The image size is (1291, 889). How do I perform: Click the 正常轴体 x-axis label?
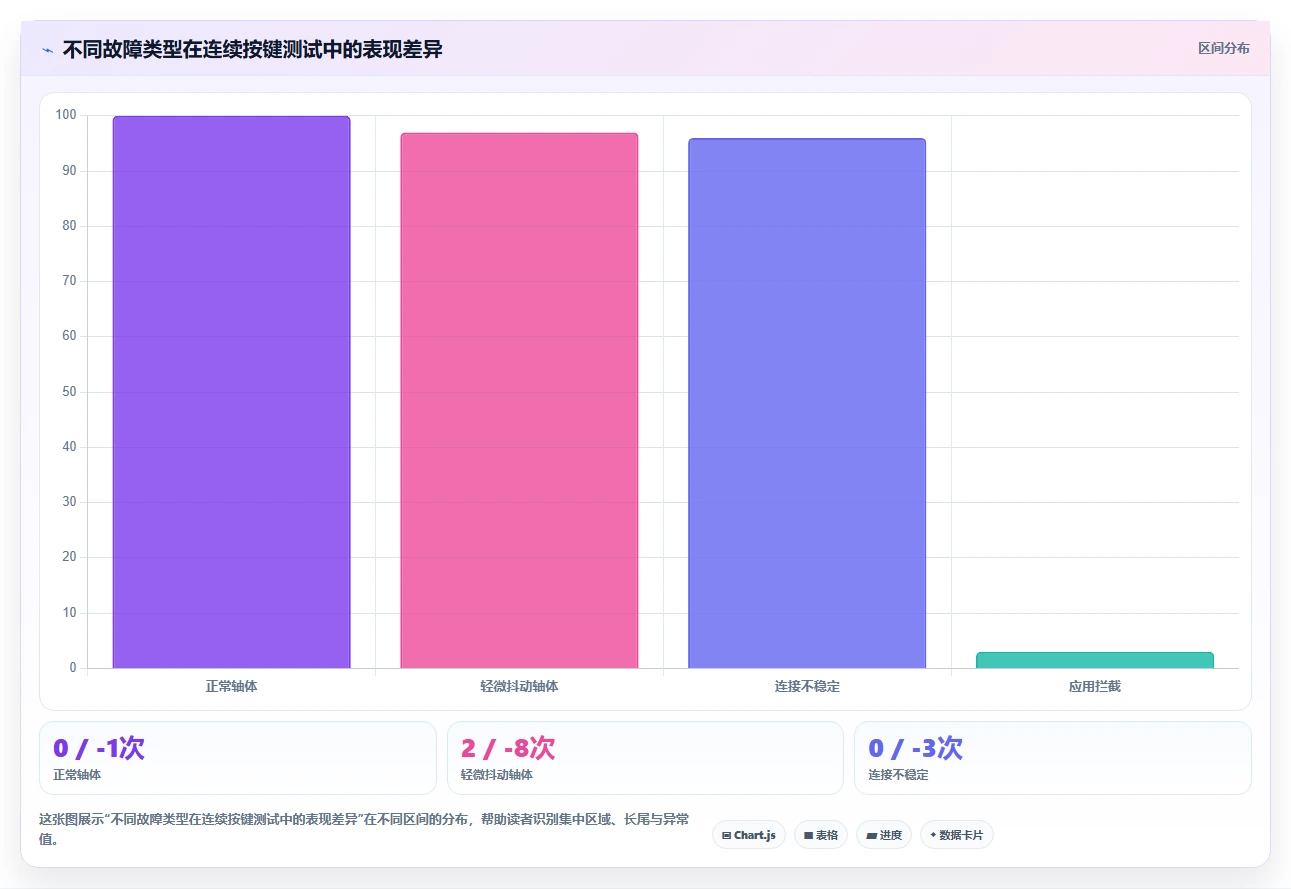(231, 687)
